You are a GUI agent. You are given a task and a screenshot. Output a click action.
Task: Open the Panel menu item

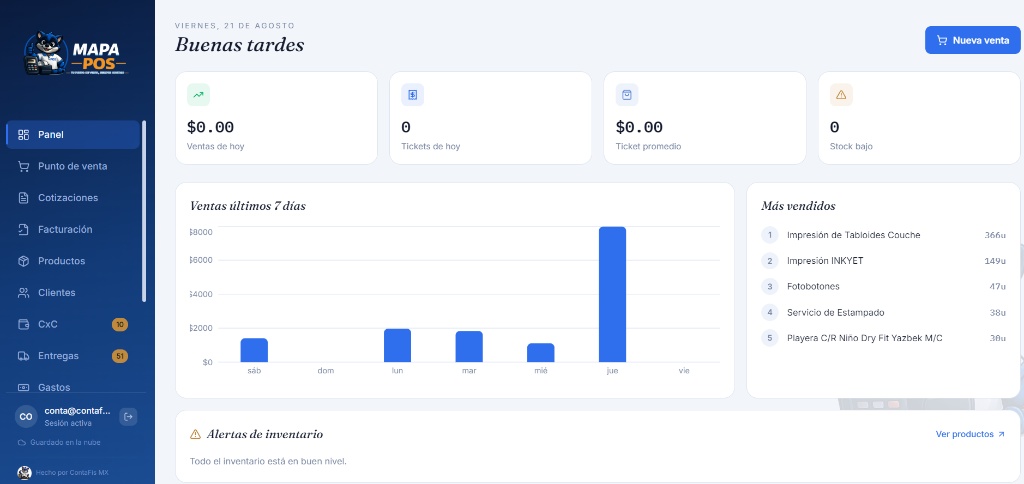coord(73,135)
